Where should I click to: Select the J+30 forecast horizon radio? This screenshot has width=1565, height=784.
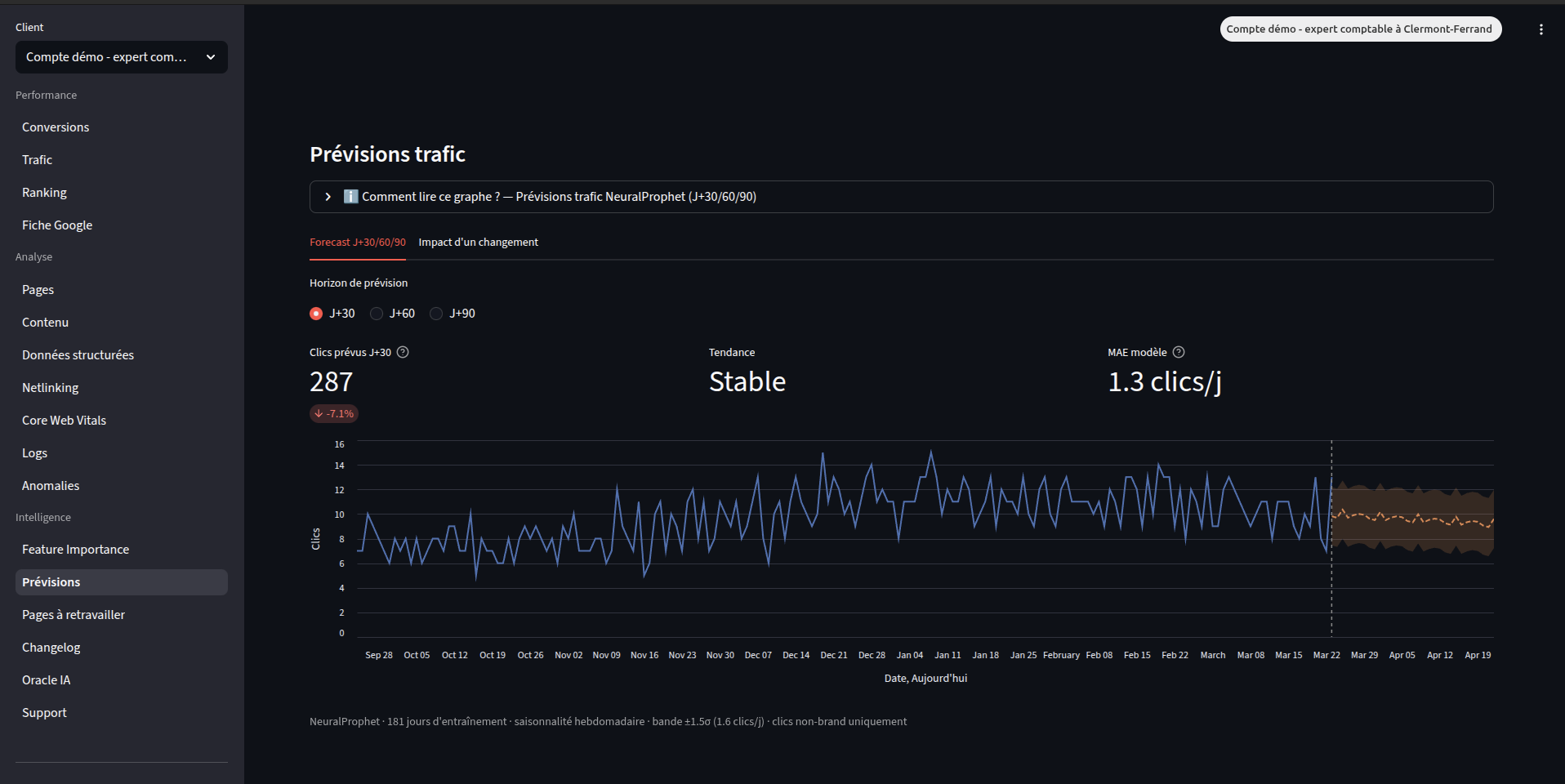coord(315,314)
